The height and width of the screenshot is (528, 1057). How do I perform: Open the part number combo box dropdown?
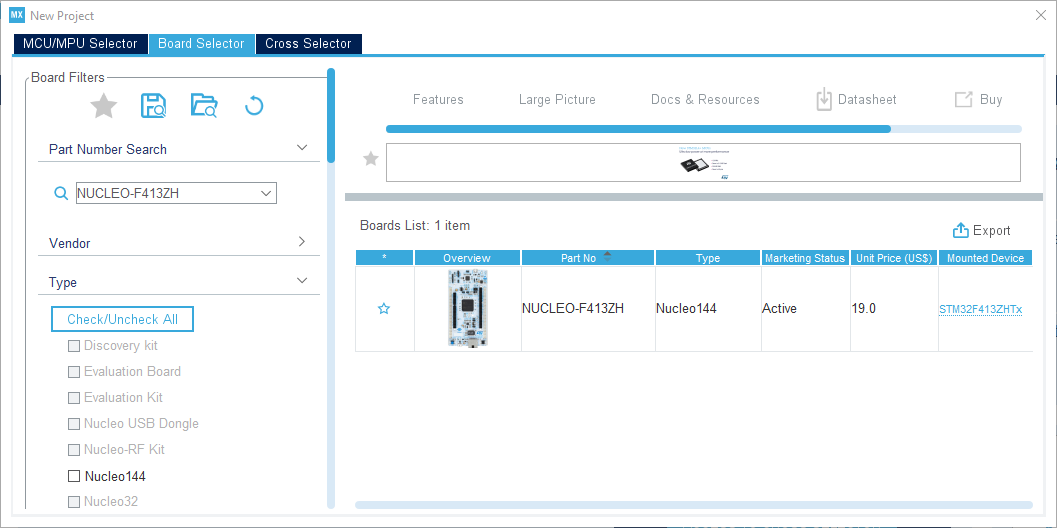tap(266, 194)
